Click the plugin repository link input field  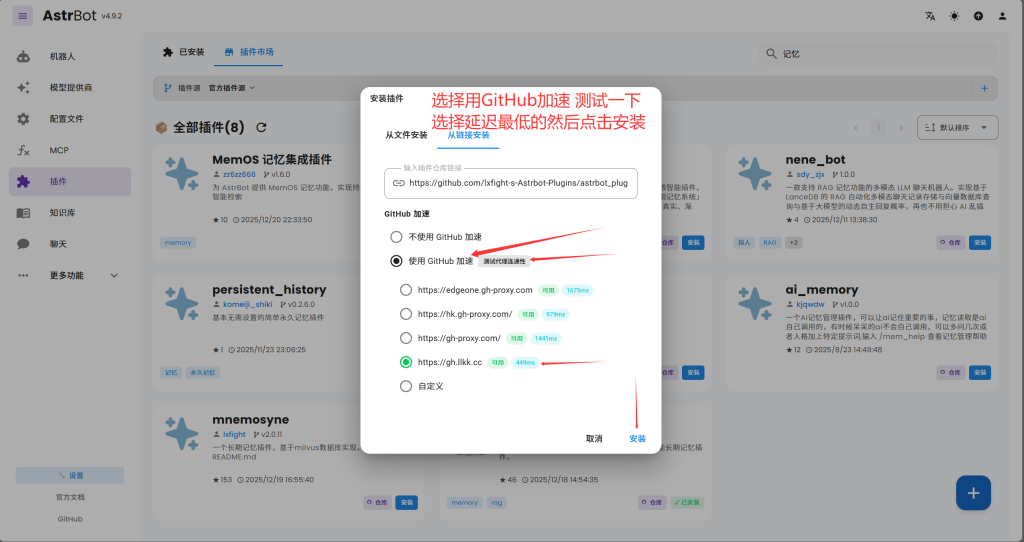(x=518, y=183)
